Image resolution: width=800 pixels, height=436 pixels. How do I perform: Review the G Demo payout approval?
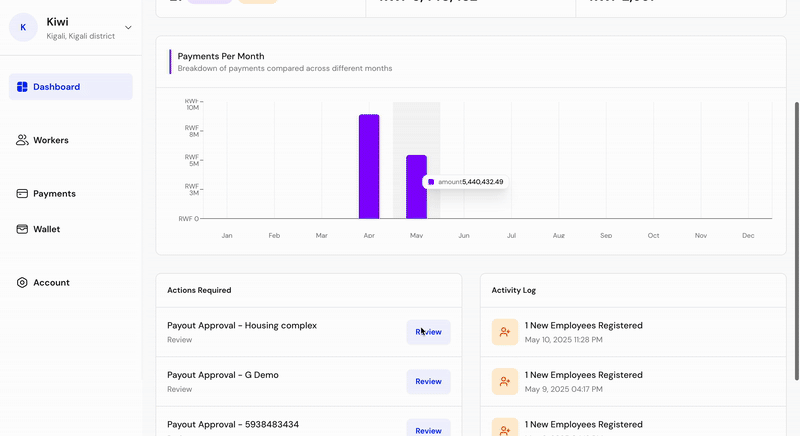[428, 381]
